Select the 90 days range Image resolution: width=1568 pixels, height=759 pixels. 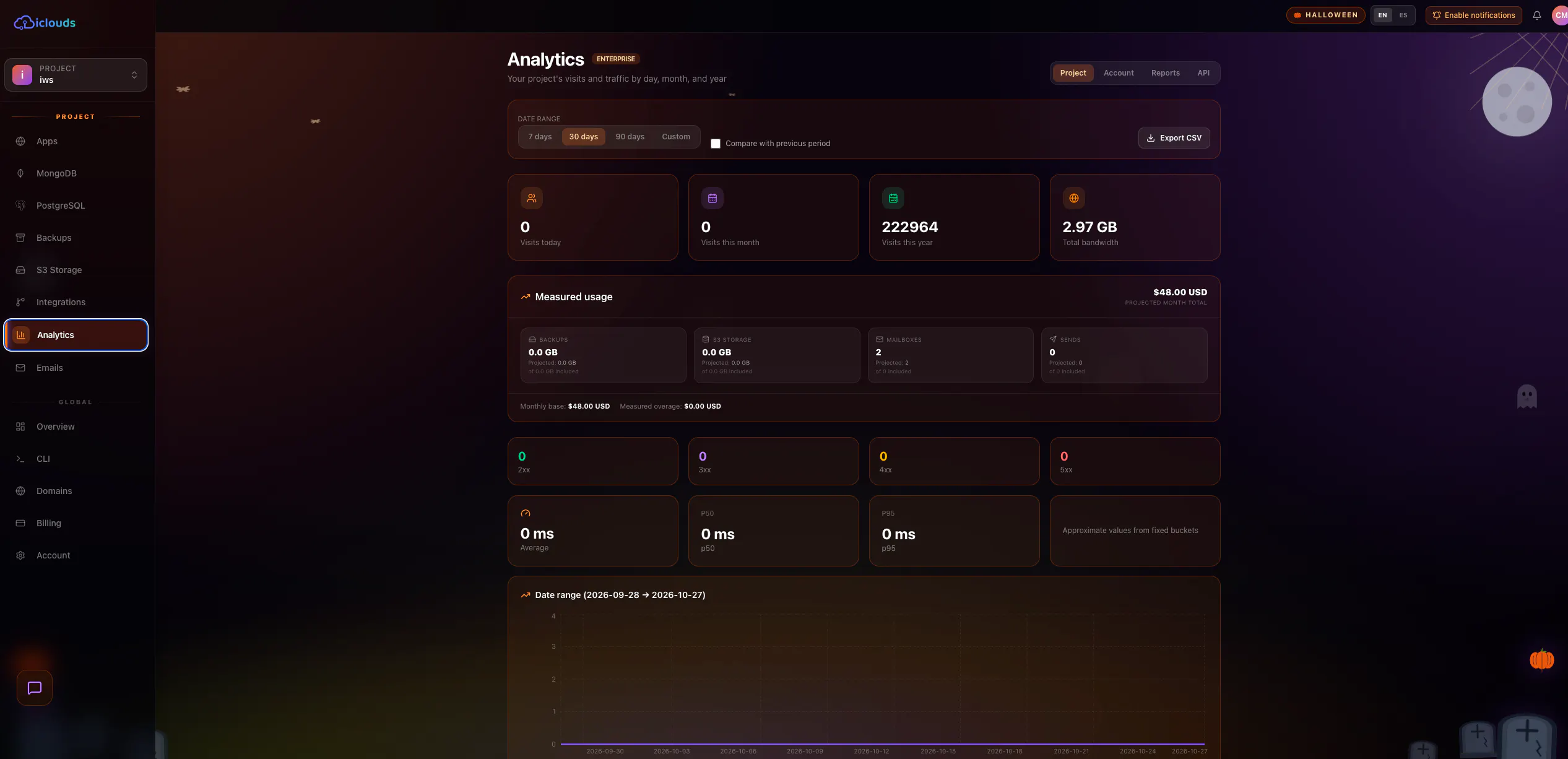630,137
